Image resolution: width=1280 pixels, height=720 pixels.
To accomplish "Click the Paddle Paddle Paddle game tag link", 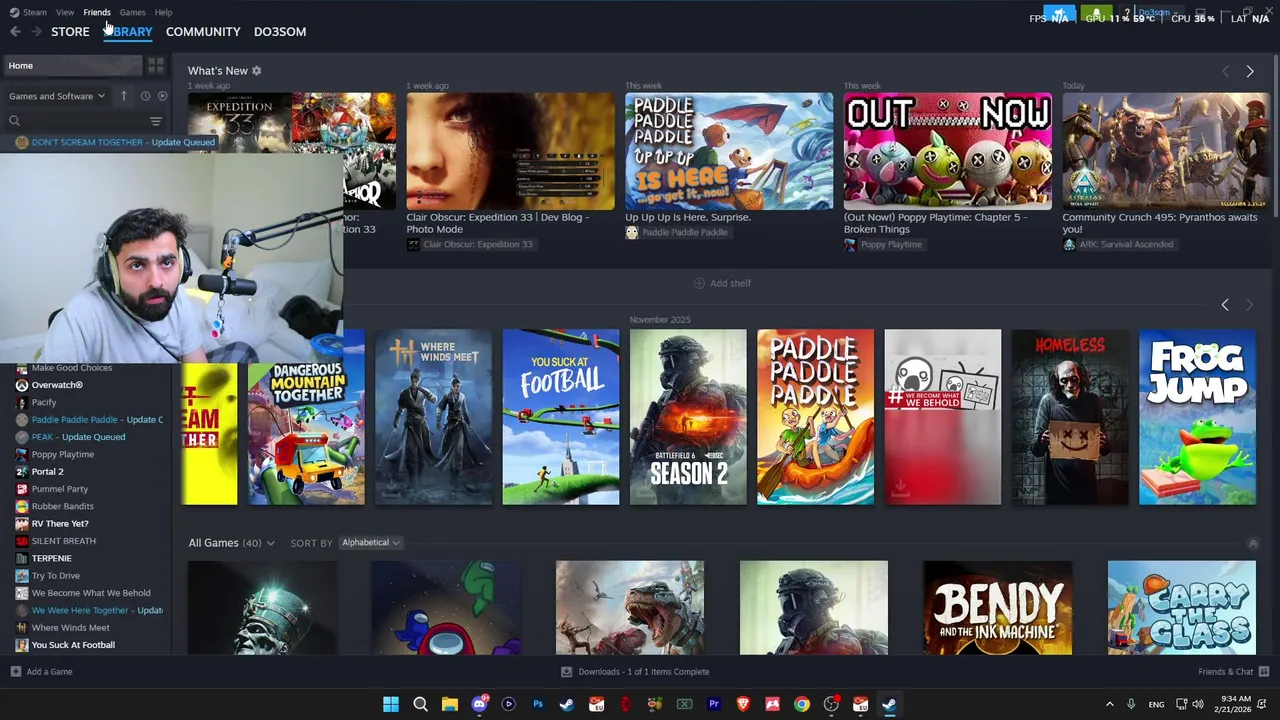I will pyautogui.click(x=677, y=232).
